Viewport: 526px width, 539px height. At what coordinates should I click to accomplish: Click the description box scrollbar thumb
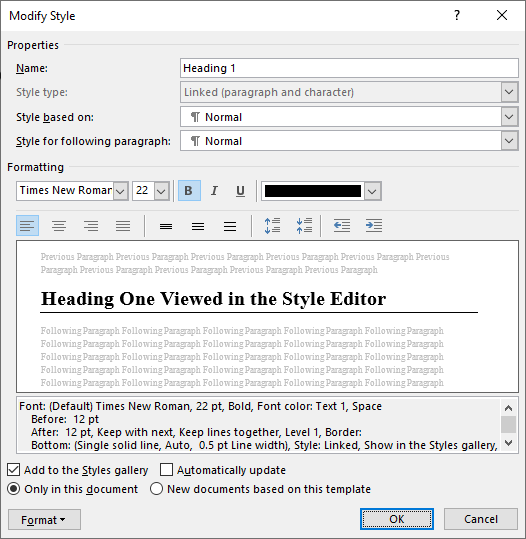(508, 425)
